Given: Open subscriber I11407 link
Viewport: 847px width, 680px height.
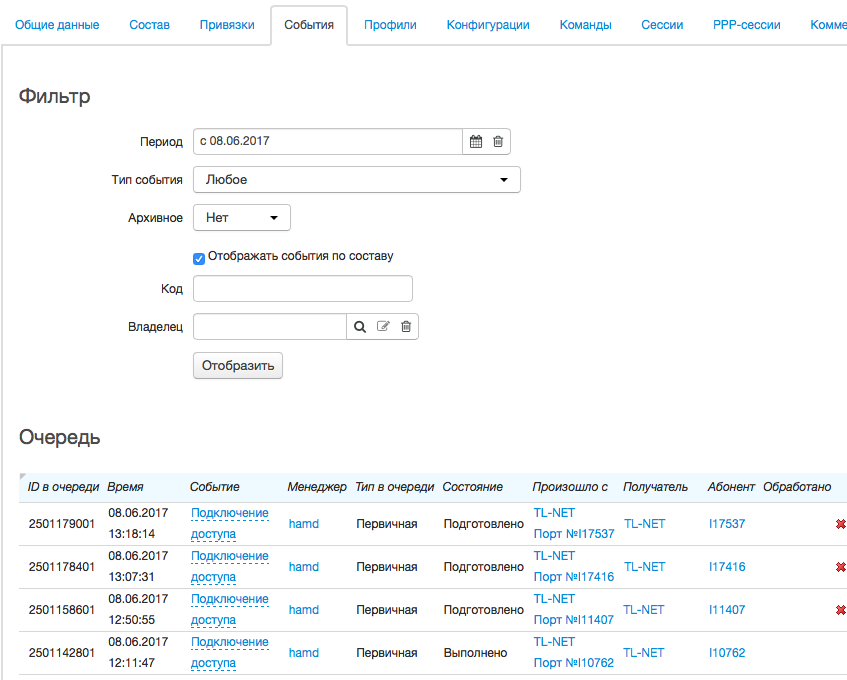Looking at the screenshot, I should [727, 610].
